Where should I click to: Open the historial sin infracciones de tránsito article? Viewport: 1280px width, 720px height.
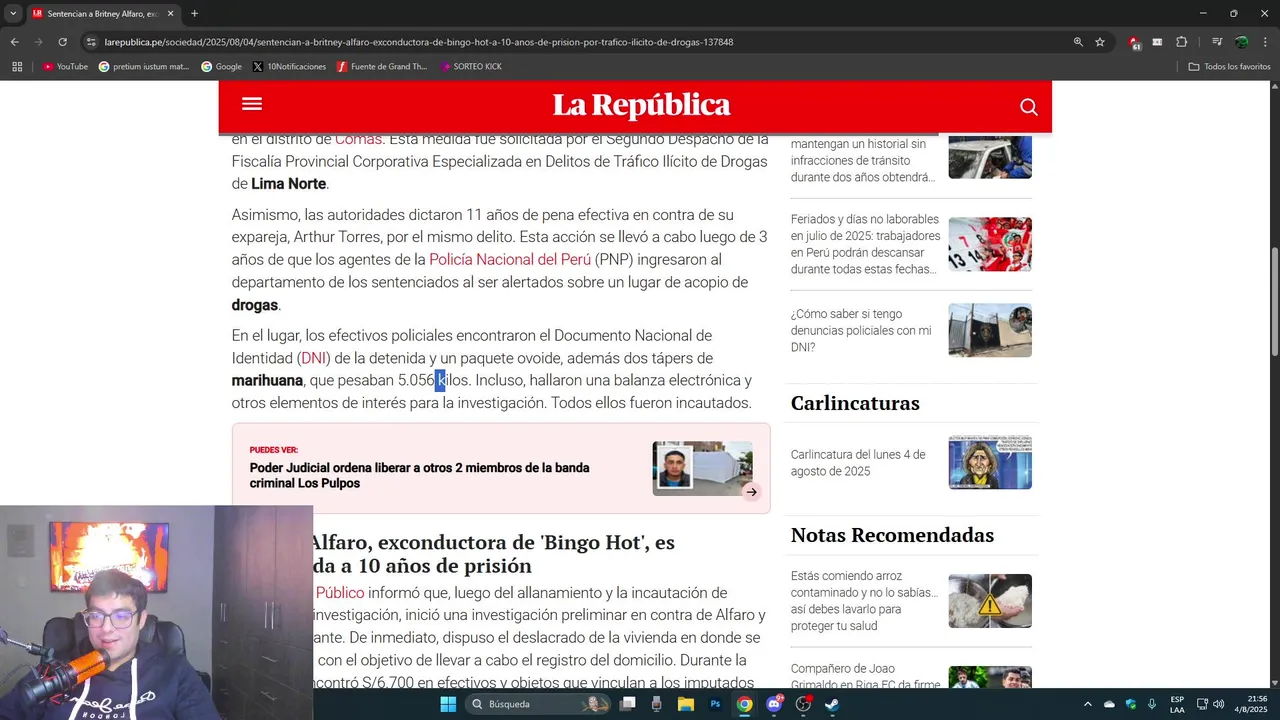[863, 160]
